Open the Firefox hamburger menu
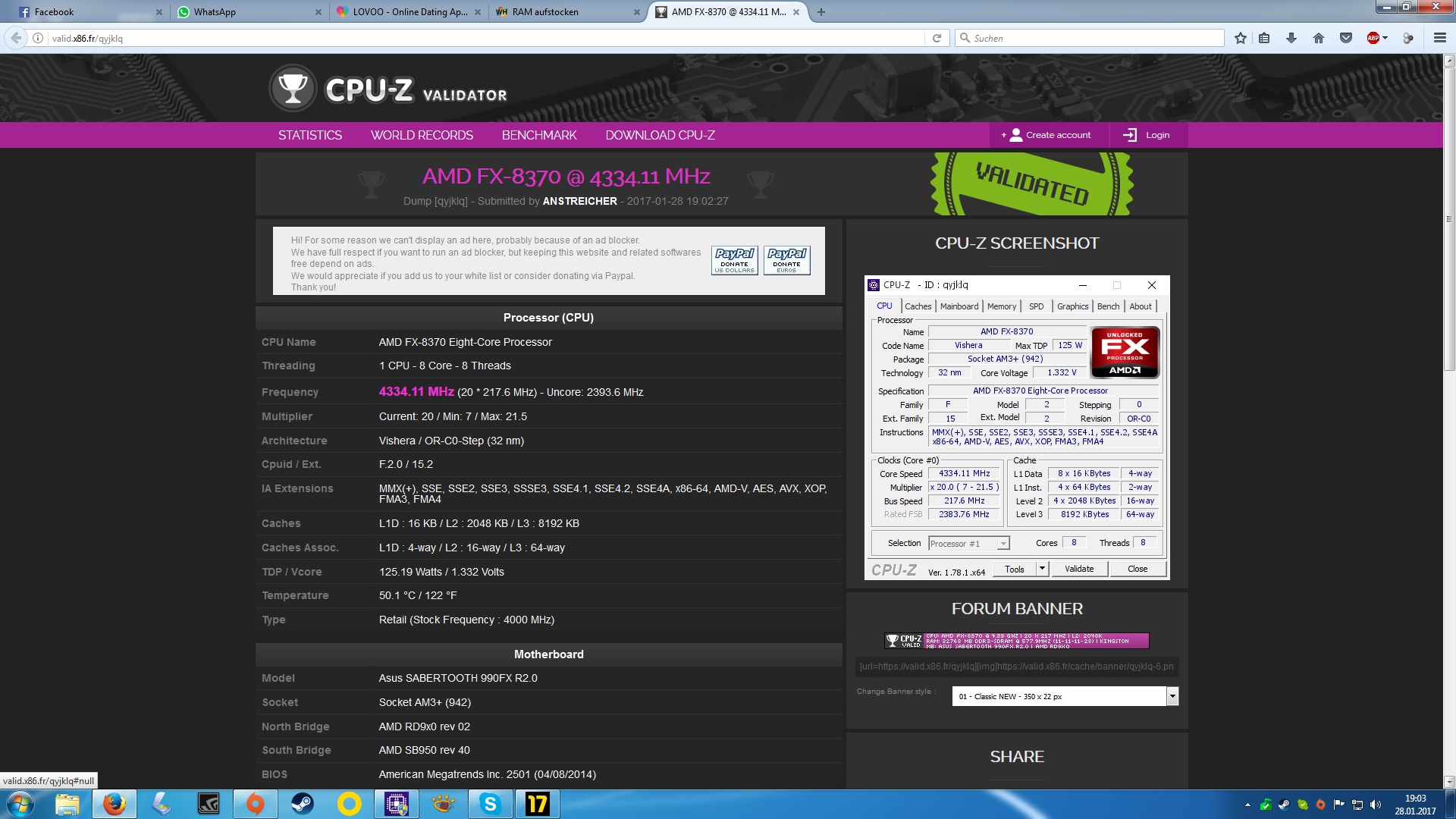 (x=1439, y=38)
